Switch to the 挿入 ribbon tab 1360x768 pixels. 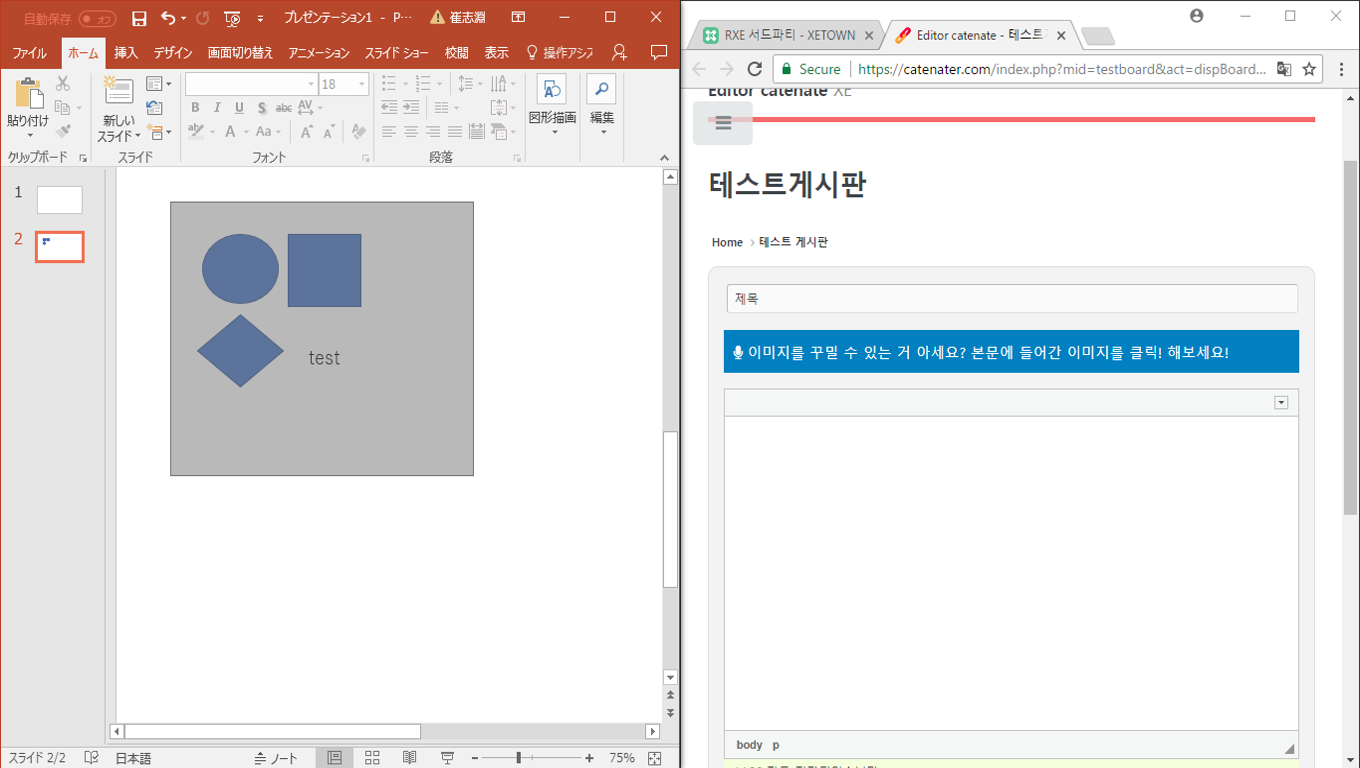126,53
